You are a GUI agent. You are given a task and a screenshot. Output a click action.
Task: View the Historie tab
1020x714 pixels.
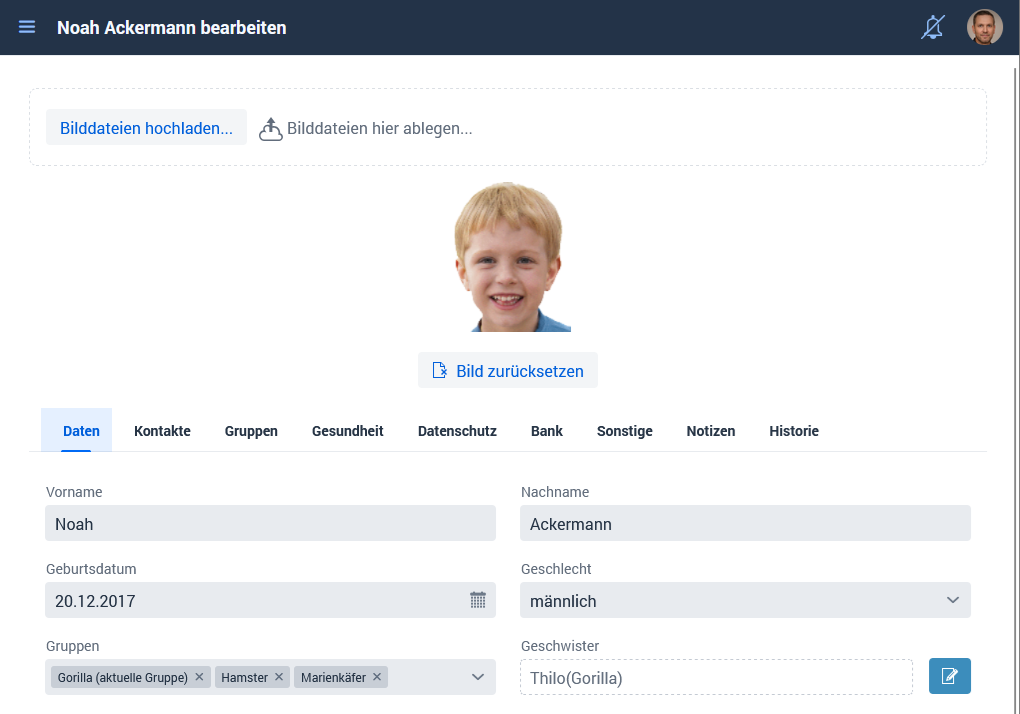click(794, 430)
